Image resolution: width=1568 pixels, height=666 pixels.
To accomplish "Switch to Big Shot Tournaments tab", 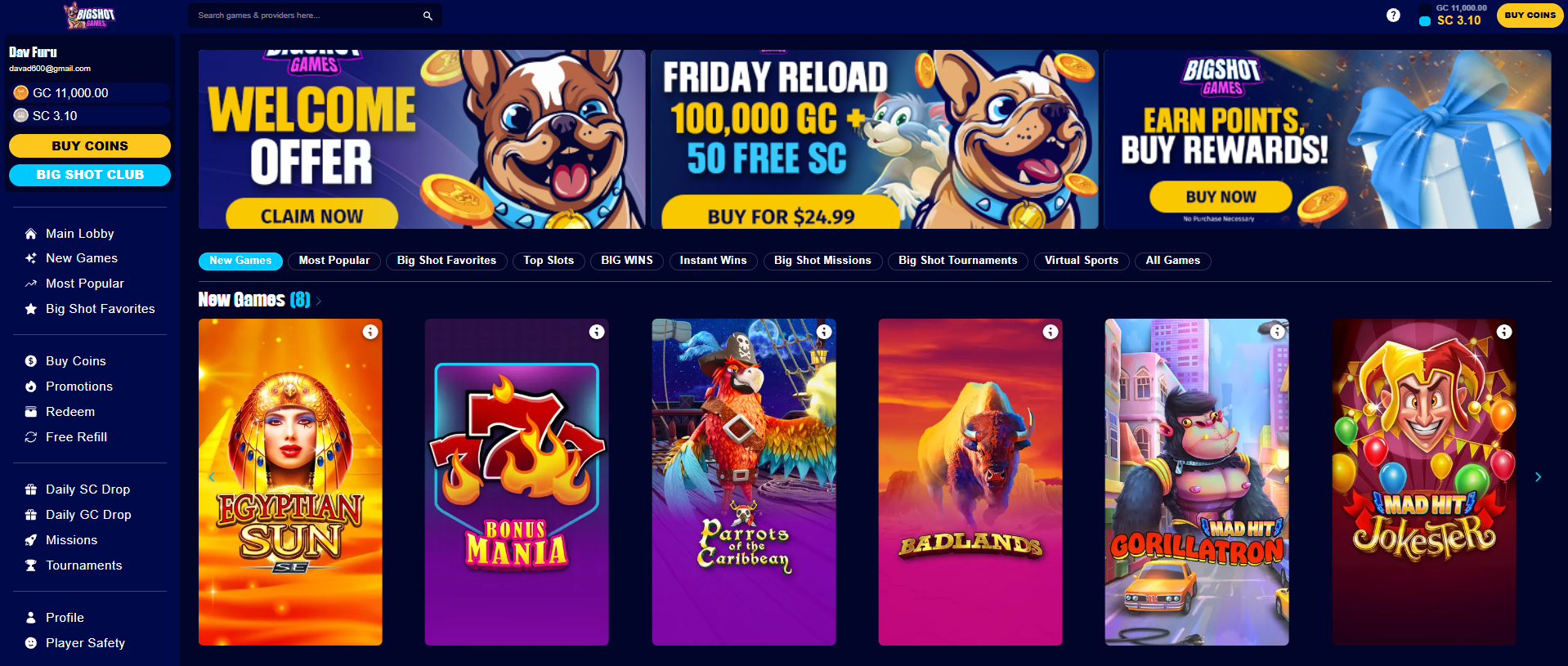I will point(958,261).
